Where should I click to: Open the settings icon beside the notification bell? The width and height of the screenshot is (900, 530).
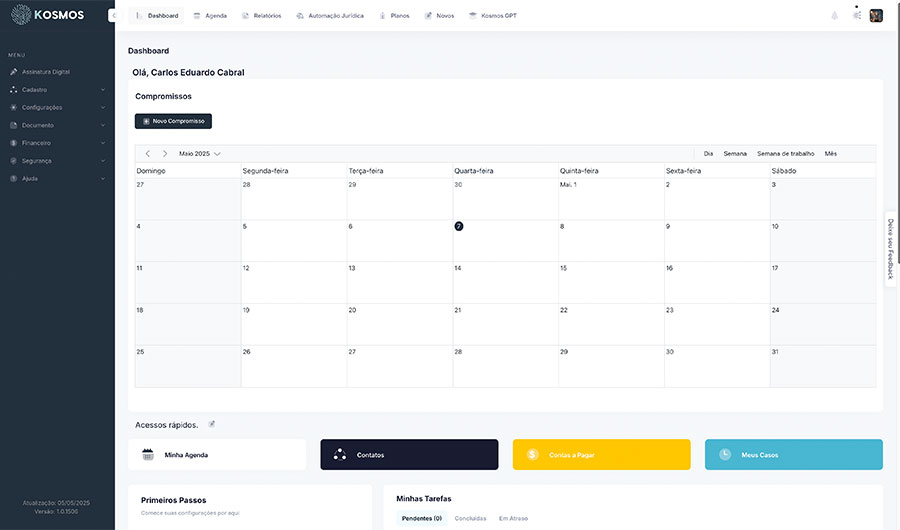coord(857,16)
